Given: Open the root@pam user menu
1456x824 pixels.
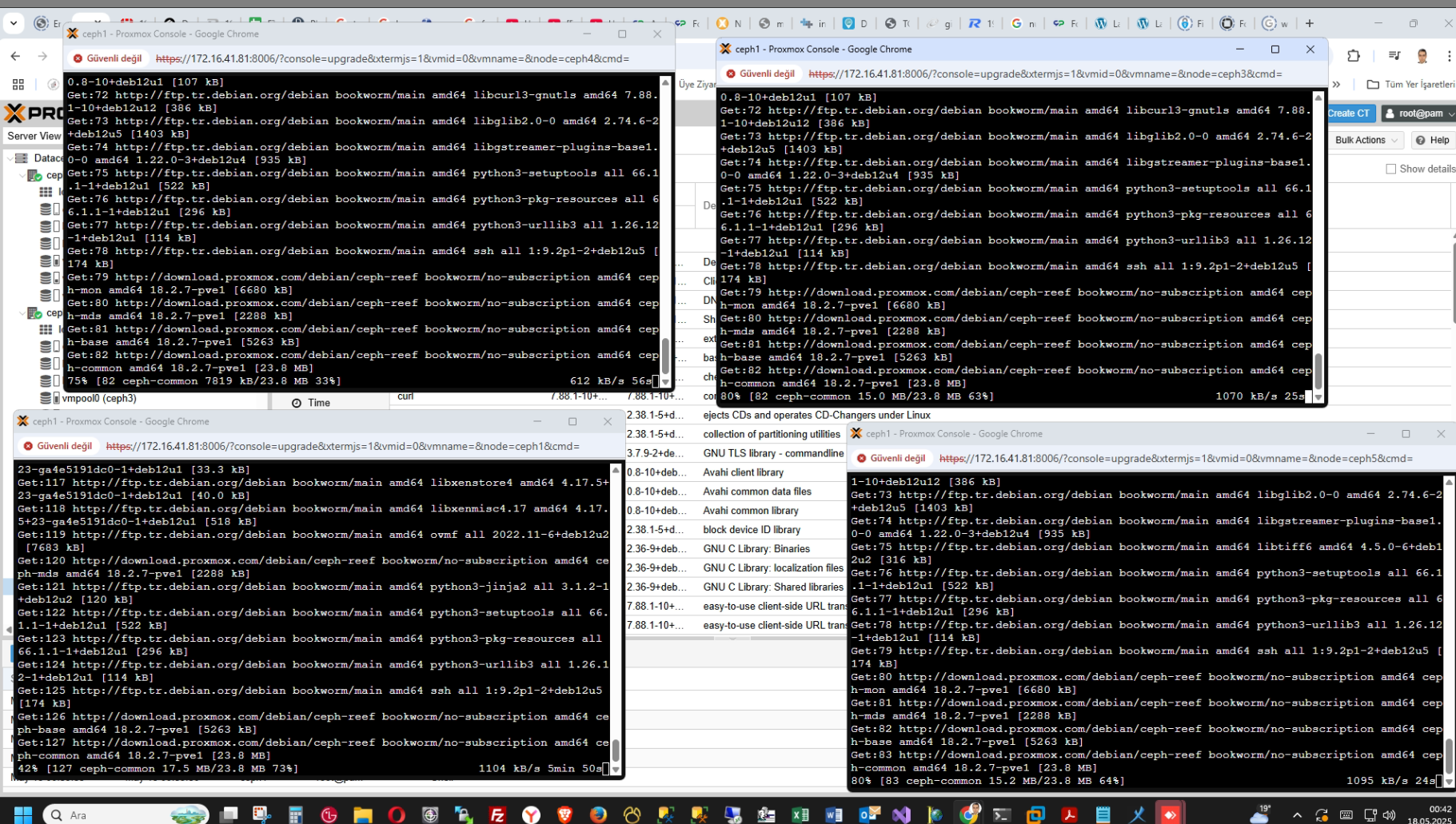Looking at the screenshot, I should 1420,113.
